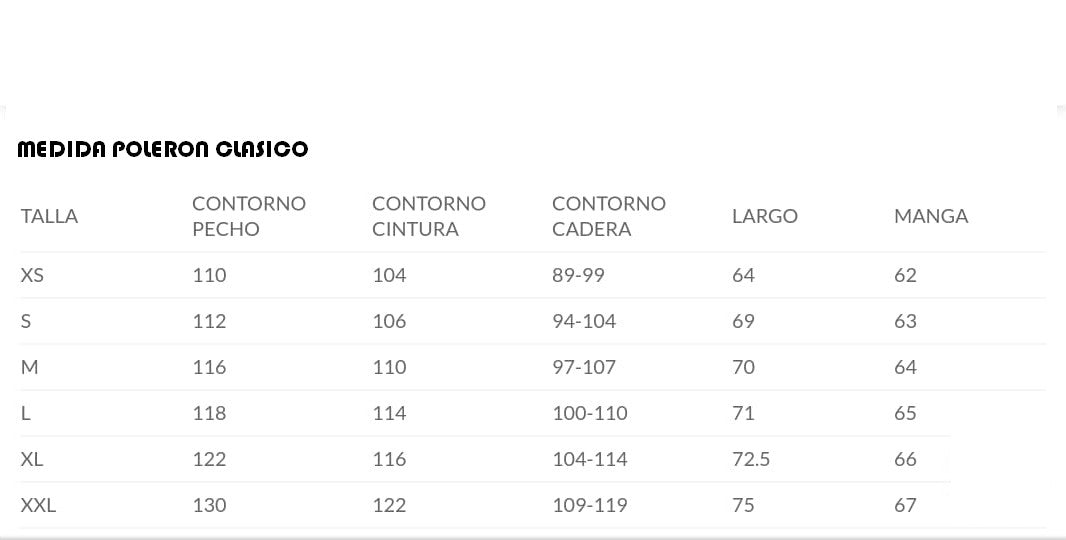
Task: Click the 89-99 hip measurement
Action: [x=578, y=275]
